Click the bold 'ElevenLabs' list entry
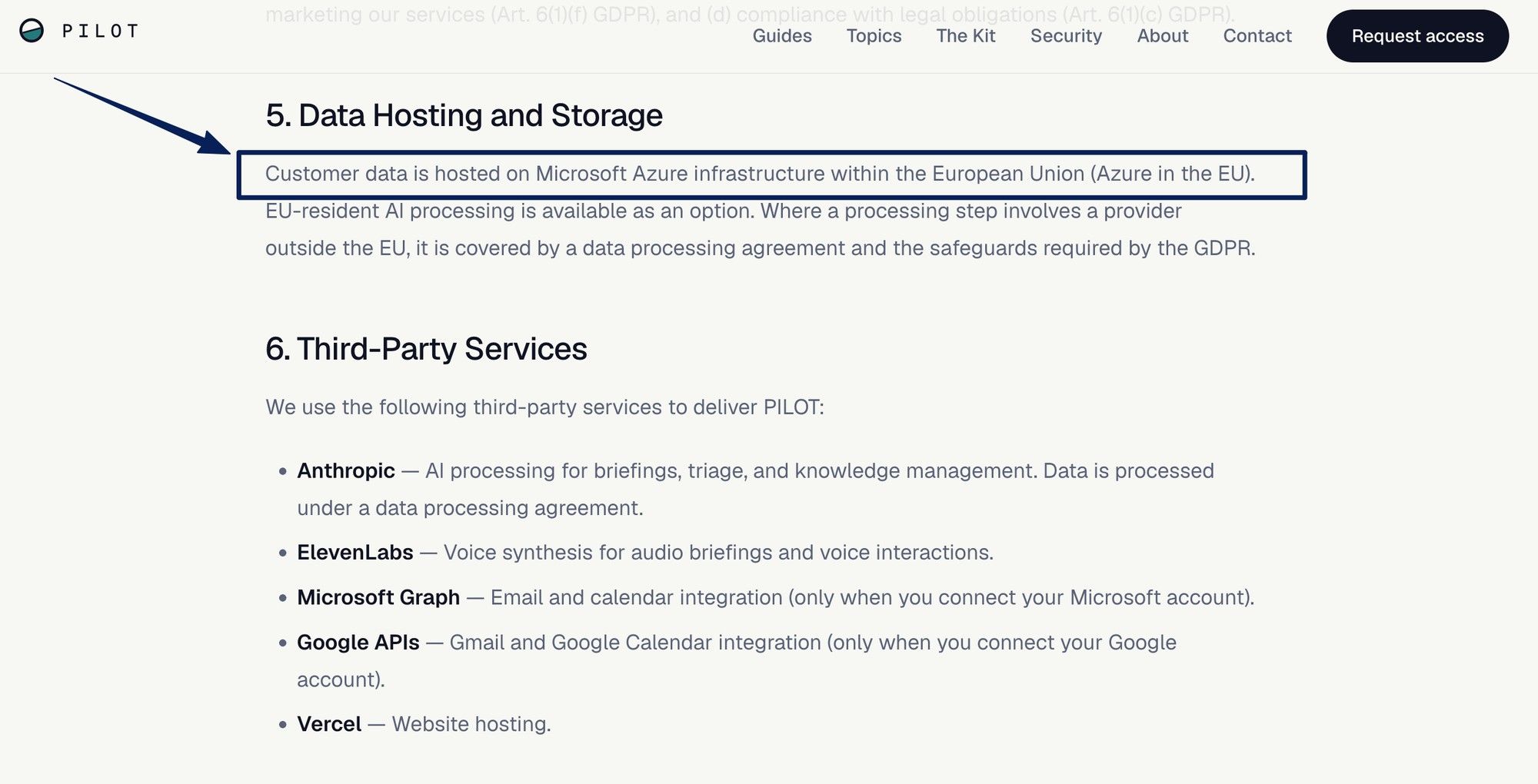1538x784 pixels. coord(355,553)
